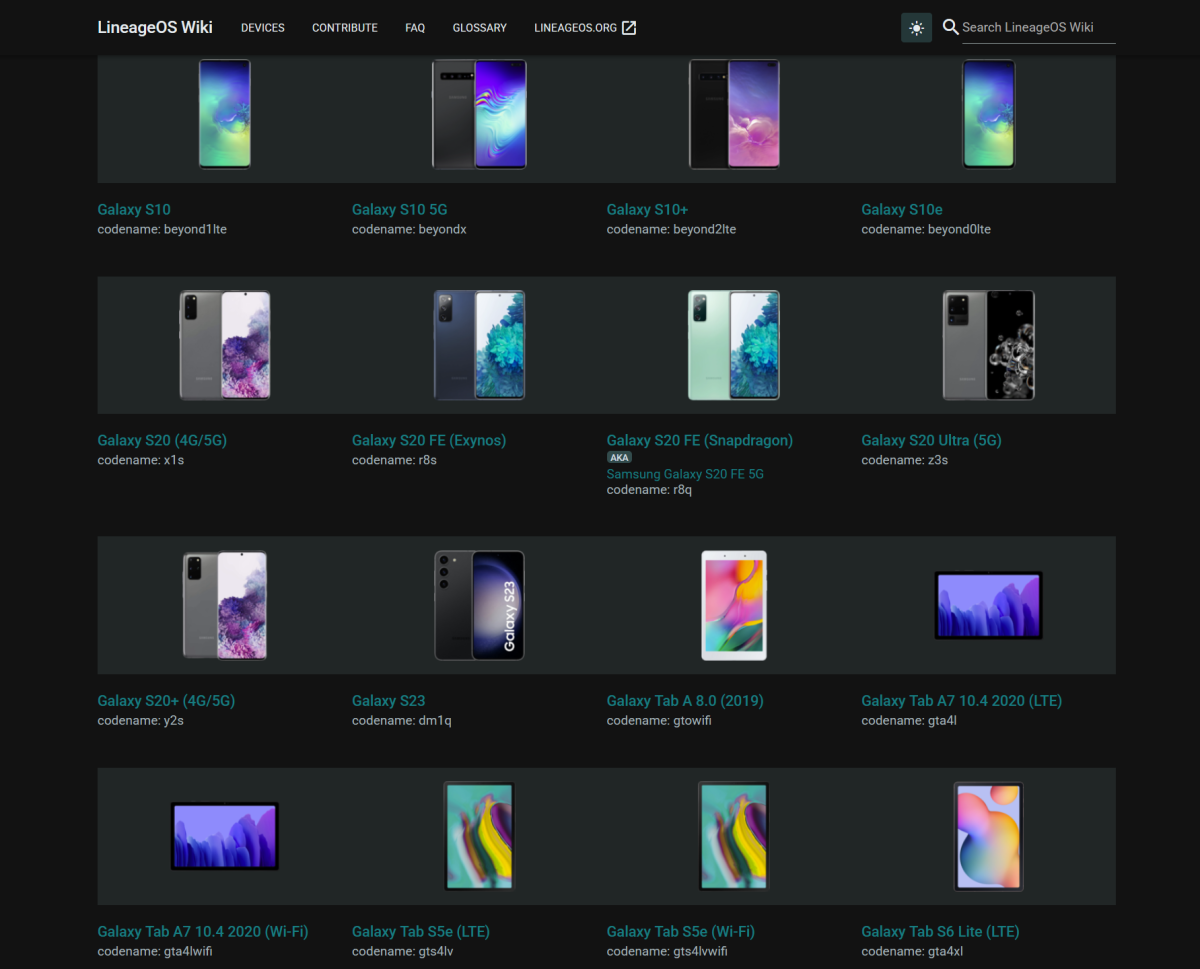Open the Galaxy S10 device link
This screenshot has height=969, width=1200.
[134, 209]
